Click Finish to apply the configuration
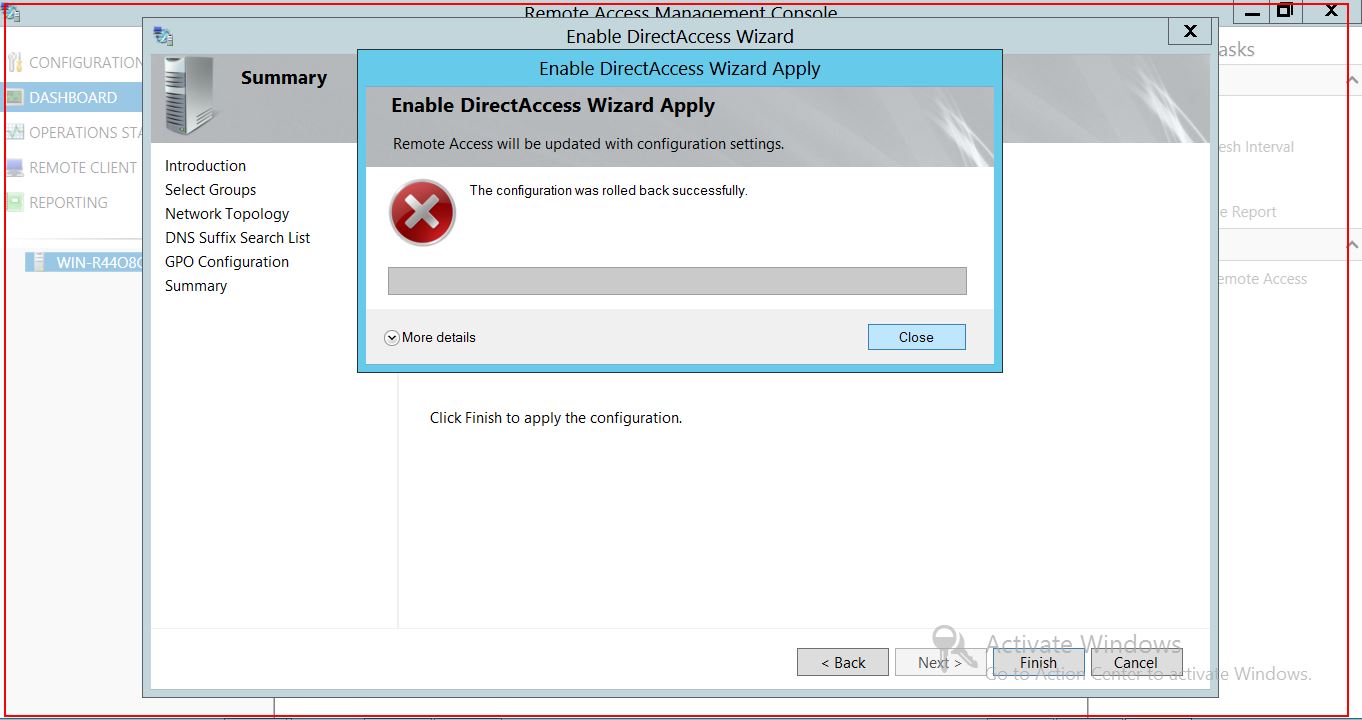The width and height of the screenshot is (1362, 720). pos(1038,662)
